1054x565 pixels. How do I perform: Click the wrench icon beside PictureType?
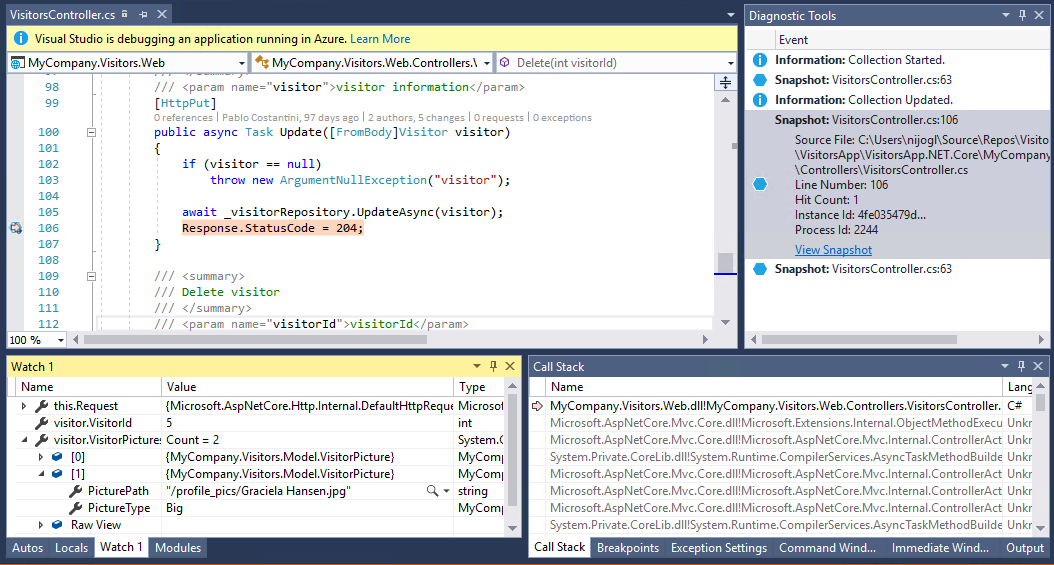coord(76,508)
